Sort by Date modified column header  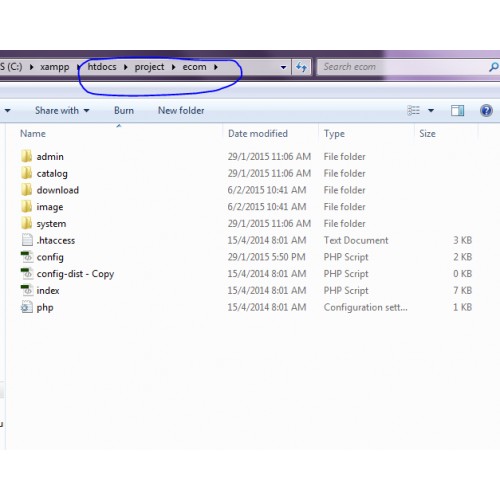258,134
